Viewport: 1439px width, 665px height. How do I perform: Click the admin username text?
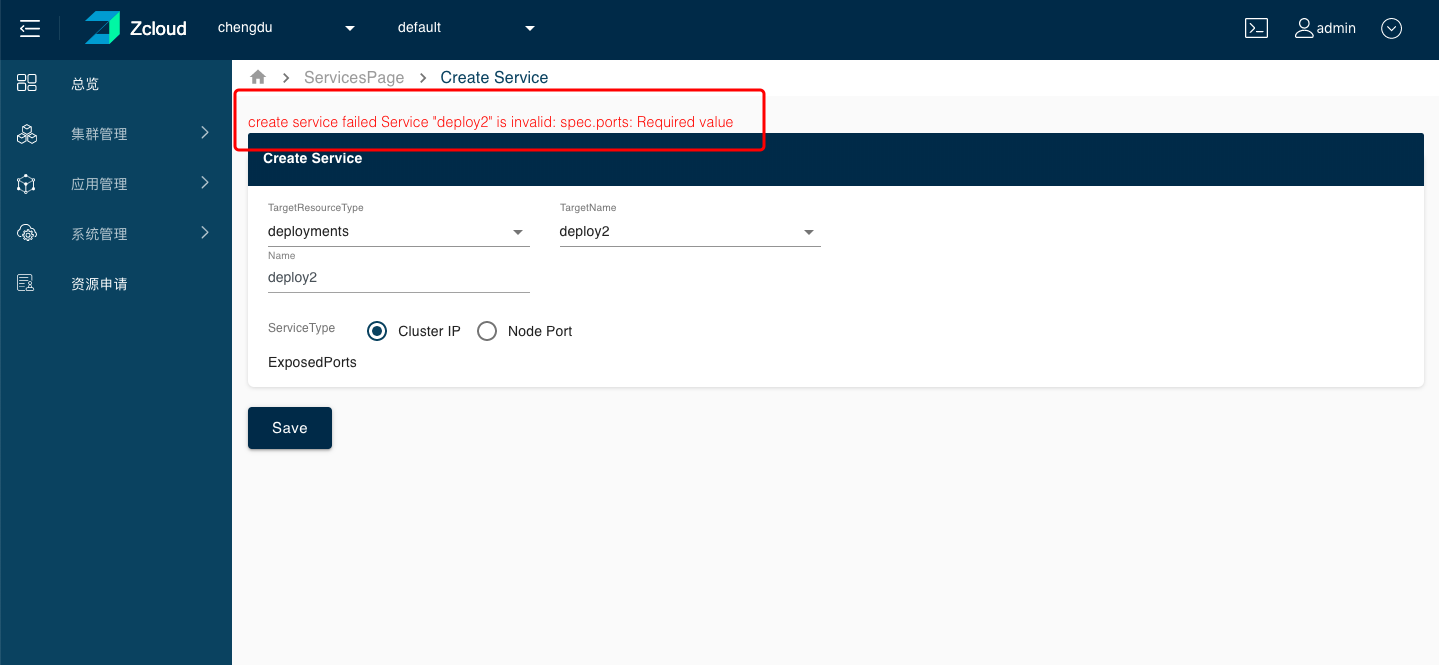(1336, 28)
